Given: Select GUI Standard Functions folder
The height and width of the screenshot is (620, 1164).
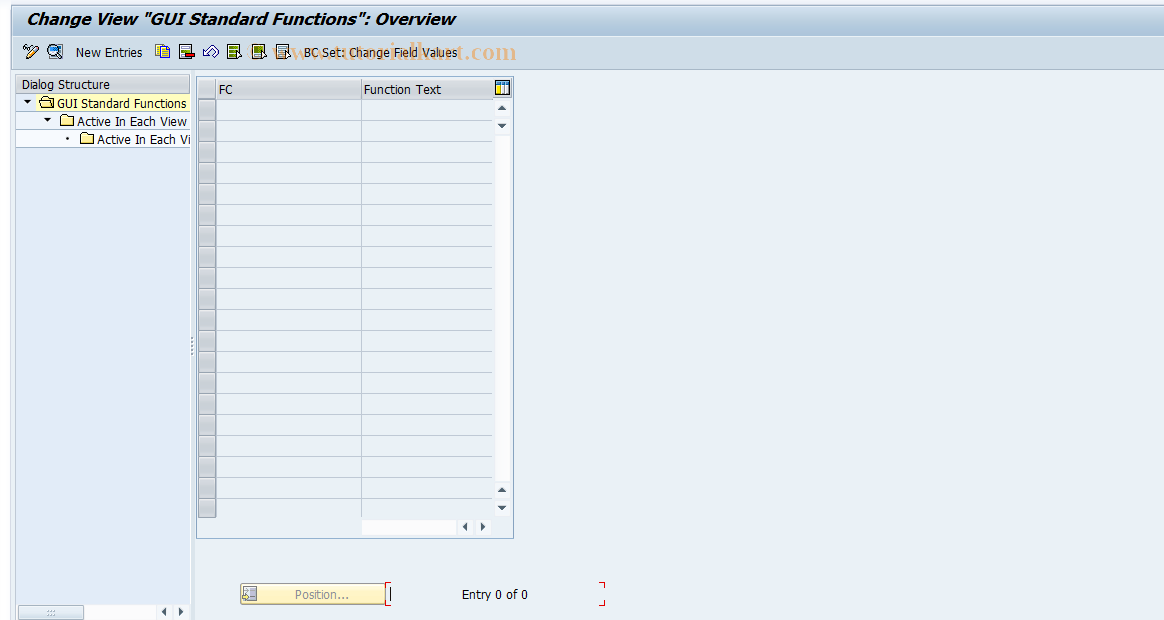Looking at the screenshot, I should click(113, 103).
